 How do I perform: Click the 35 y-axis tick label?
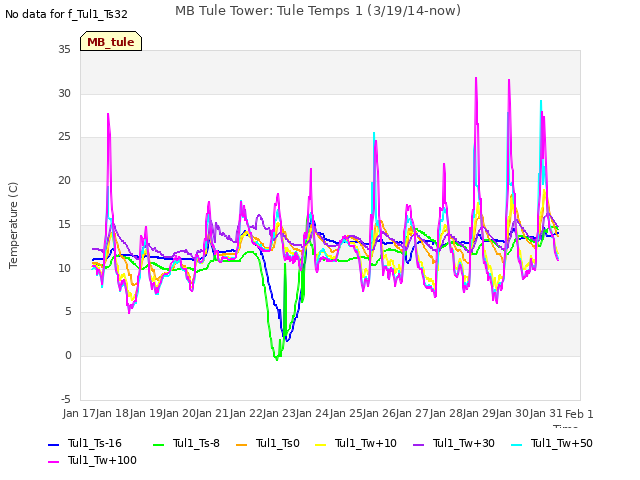click(64, 49)
